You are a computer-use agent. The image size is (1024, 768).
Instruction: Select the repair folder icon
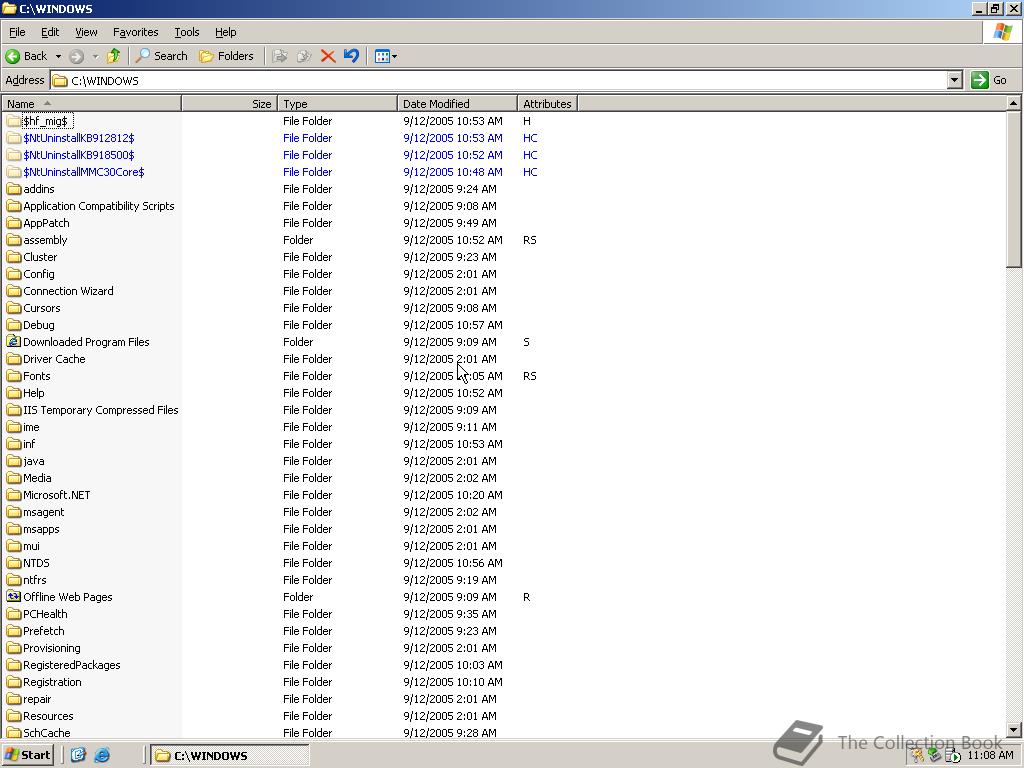tap(14, 698)
